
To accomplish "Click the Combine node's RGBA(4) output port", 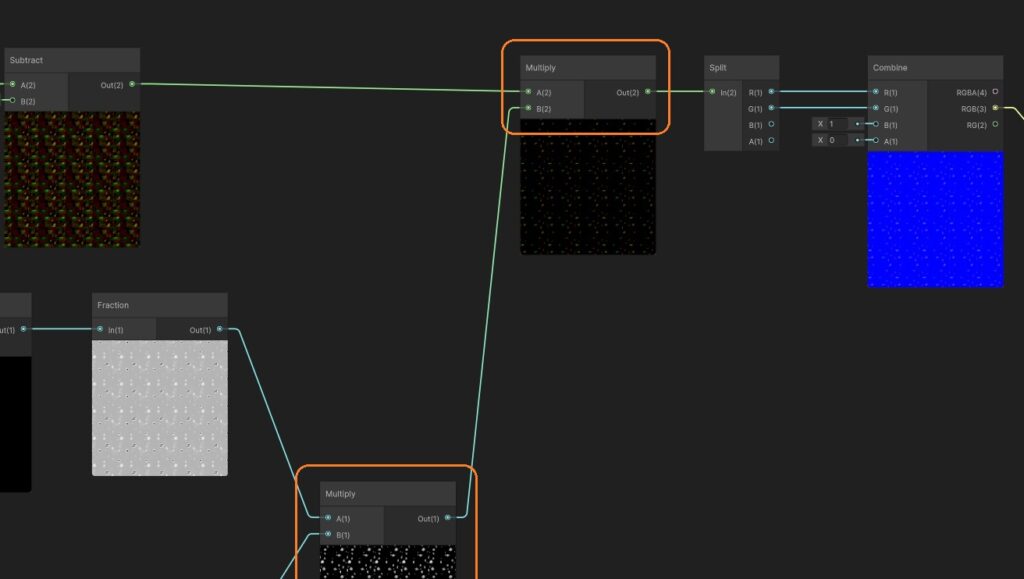I will (995, 92).
